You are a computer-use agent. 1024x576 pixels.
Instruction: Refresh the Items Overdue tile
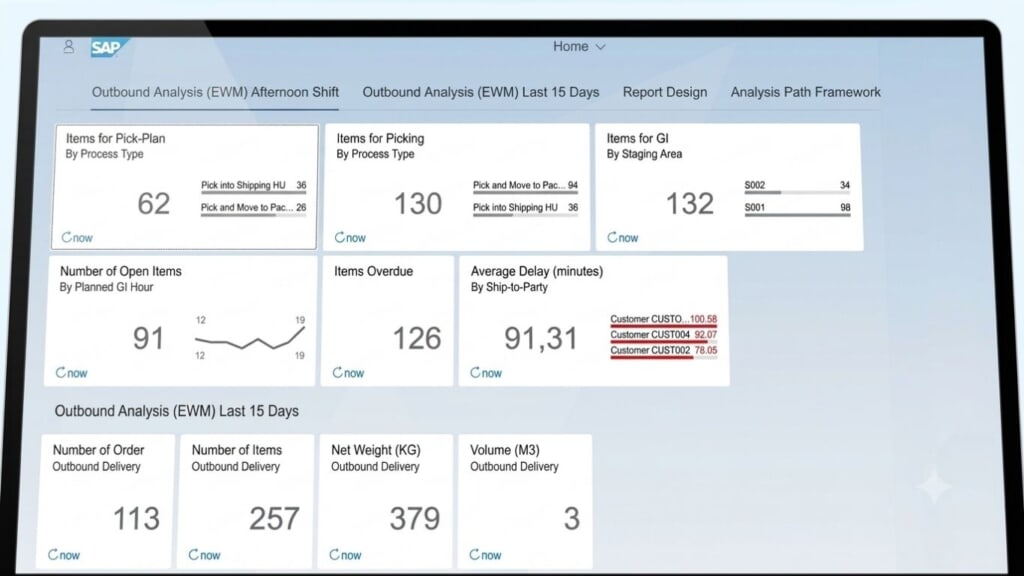(348, 373)
